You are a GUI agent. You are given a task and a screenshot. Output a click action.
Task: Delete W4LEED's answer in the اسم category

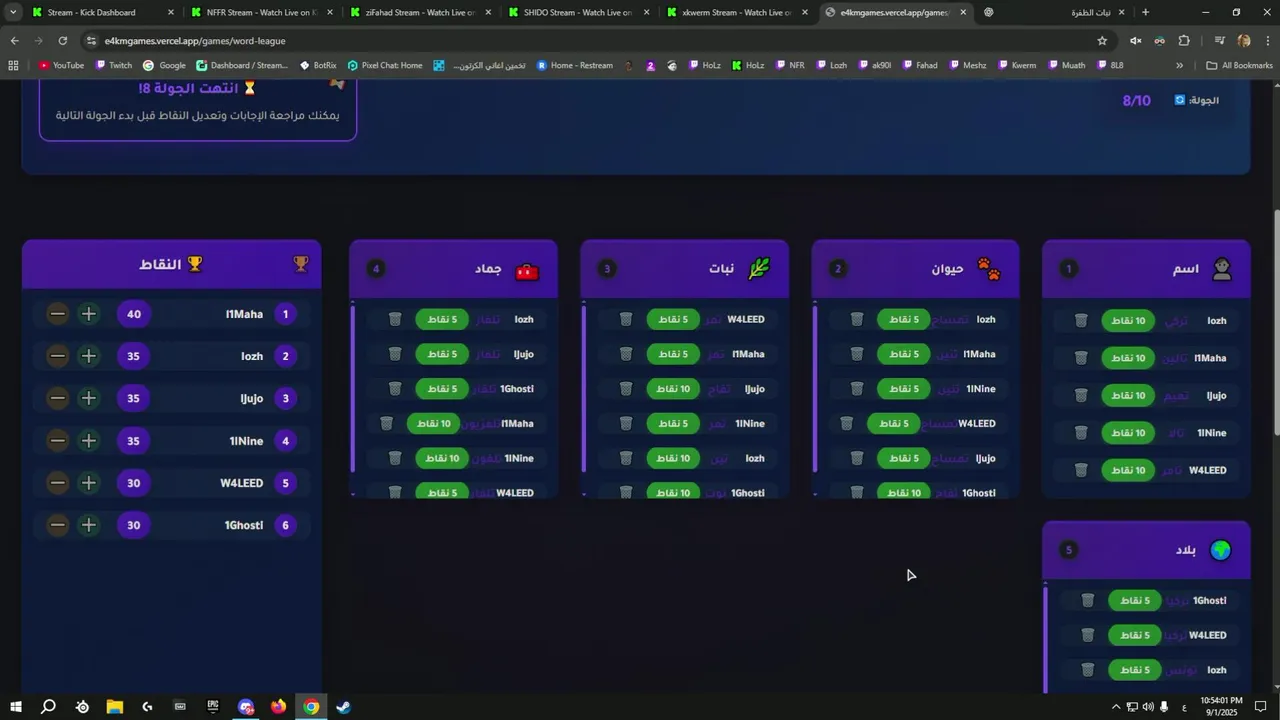[x=1081, y=469]
